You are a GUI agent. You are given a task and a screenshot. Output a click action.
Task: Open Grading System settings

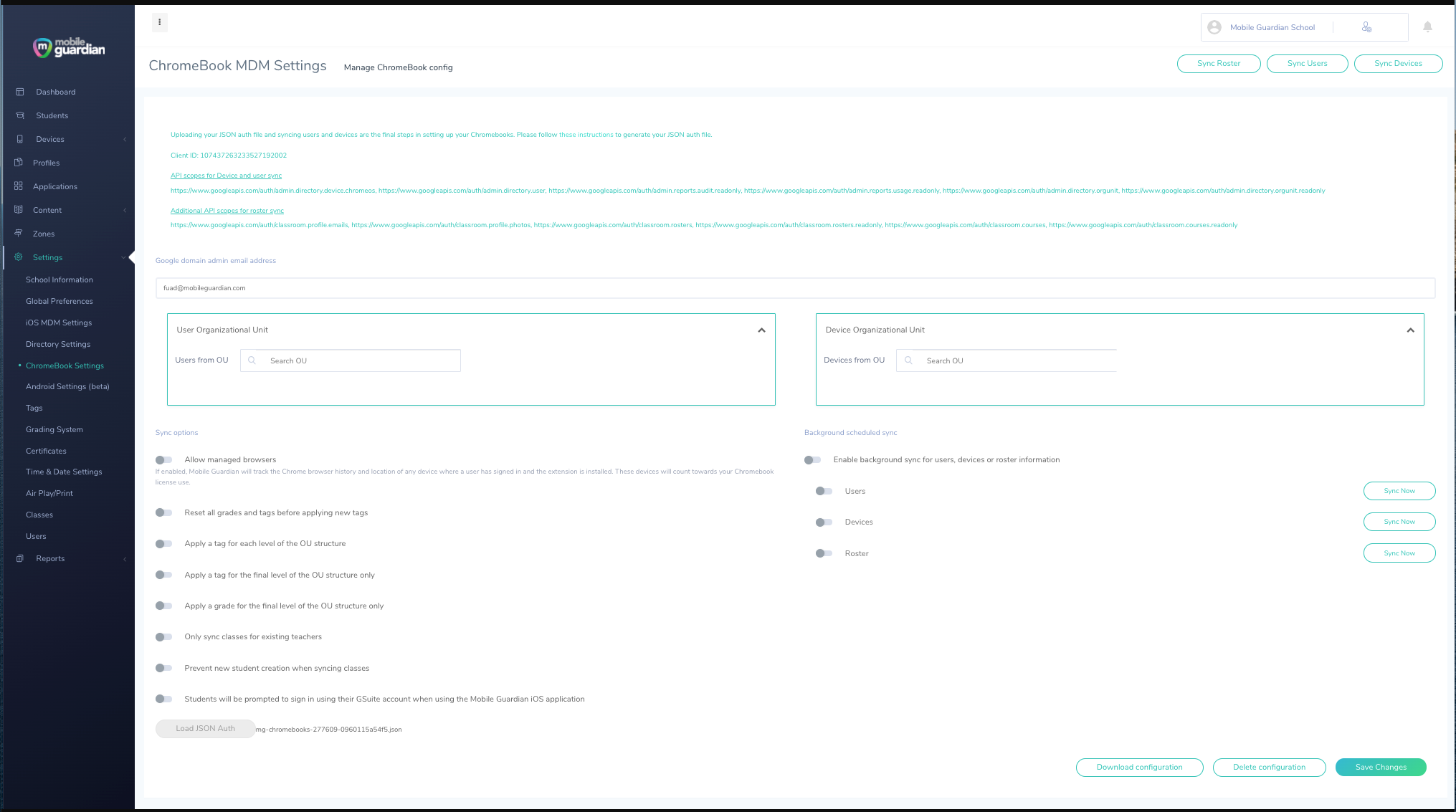coord(54,429)
